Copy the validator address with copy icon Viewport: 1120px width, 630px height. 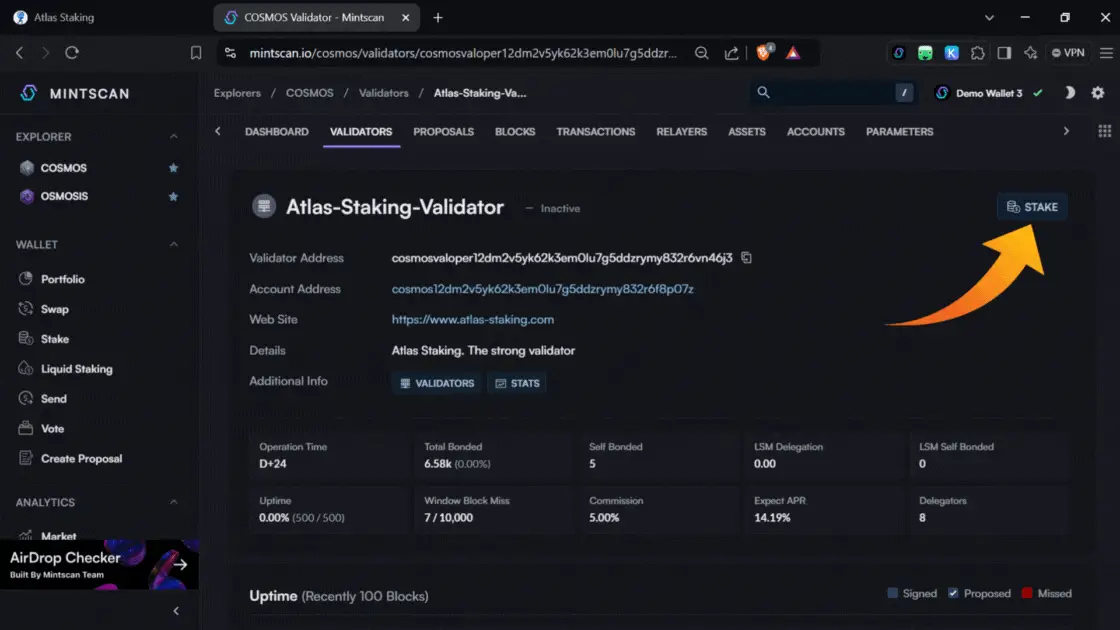tap(747, 258)
